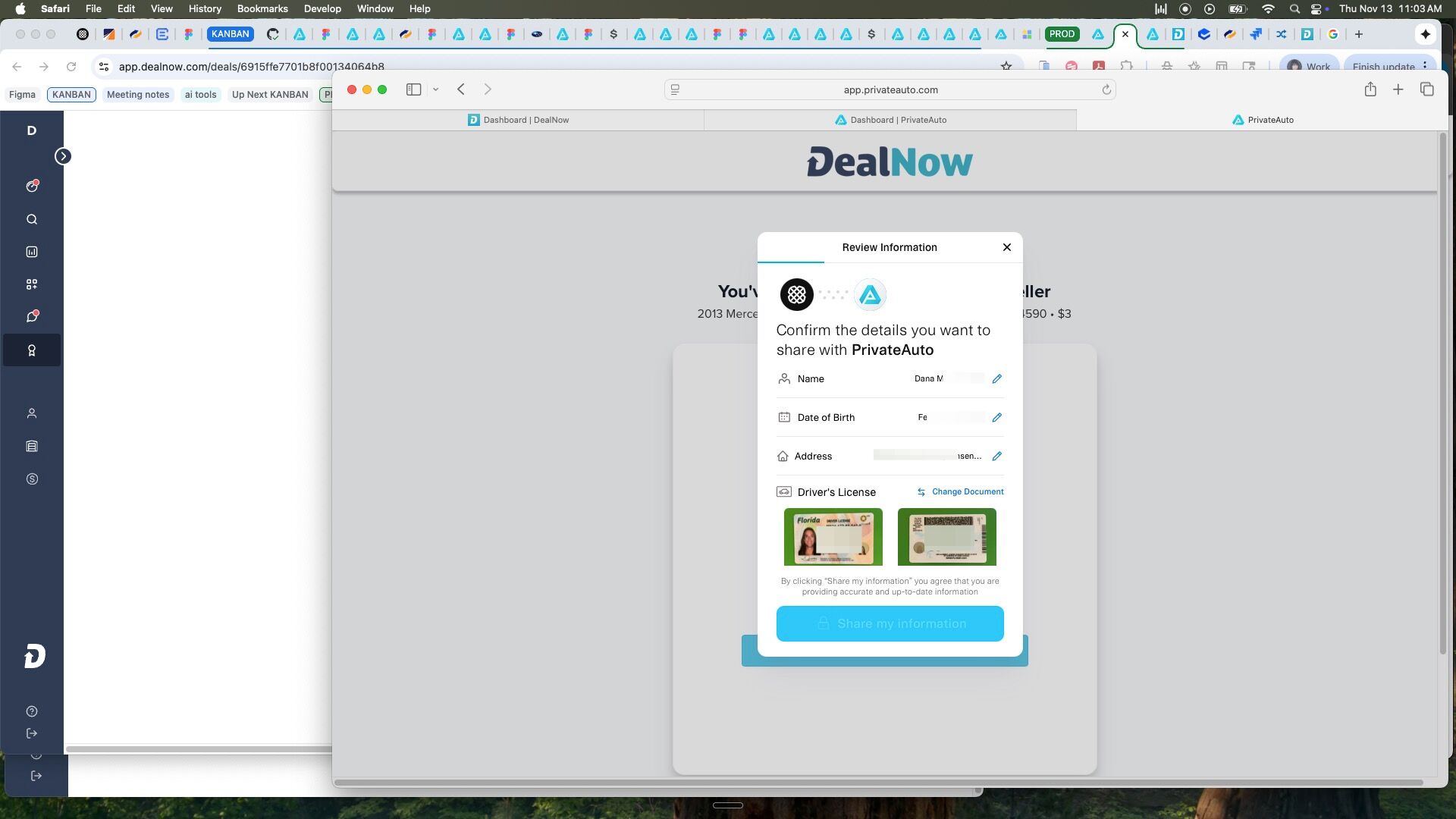1456x819 pixels.
Task: Open the search icon in DealNow sidebar
Action: (x=32, y=220)
